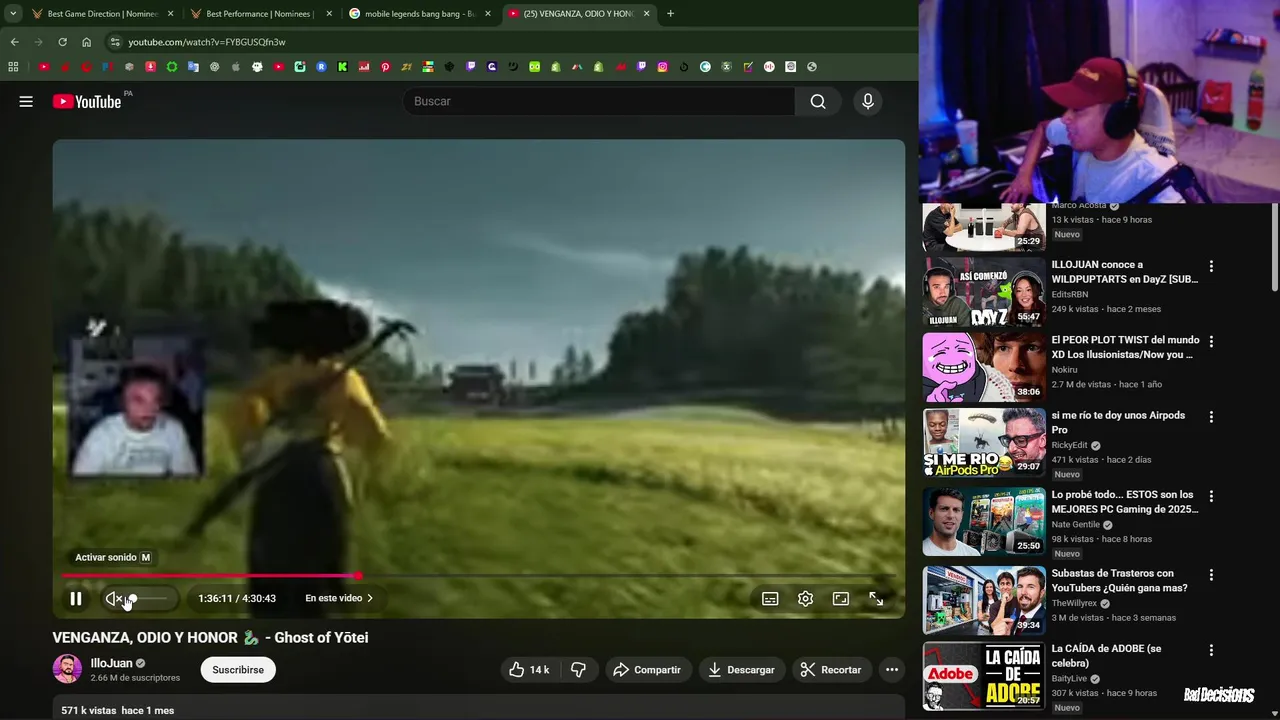Click the Nate Gentile channel name
Screen dimensions: 1280x720
click(1075, 524)
